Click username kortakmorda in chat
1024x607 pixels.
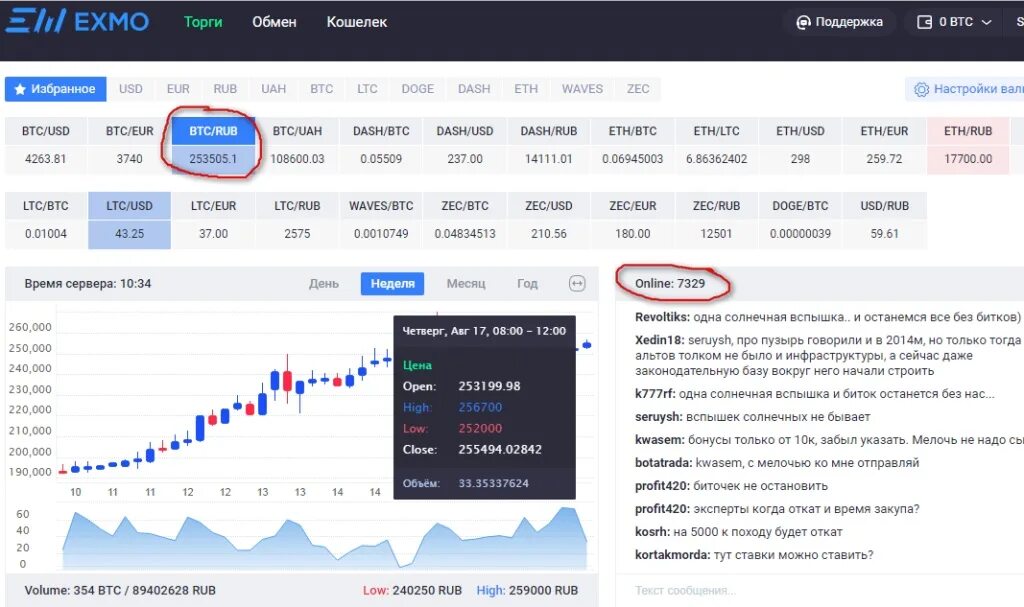[673, 555]
